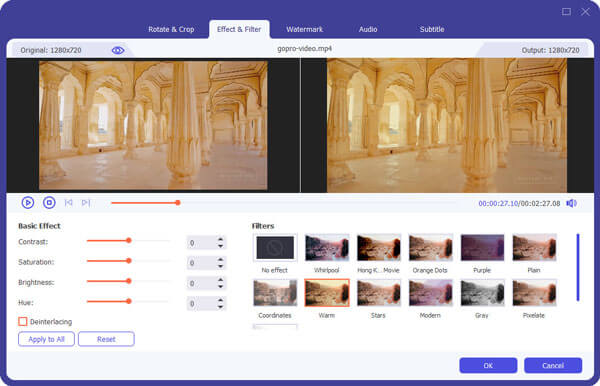The height and width of the screenshot is (386, 600).
Task: Play the video preview
Action: (x=28, y=202)
